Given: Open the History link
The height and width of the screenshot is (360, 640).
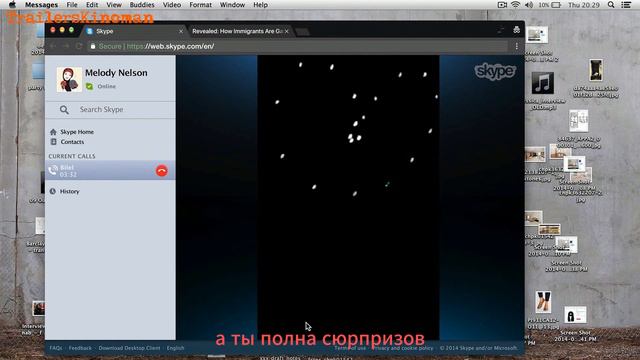Looking at the screenshot, I should [69, 191].
